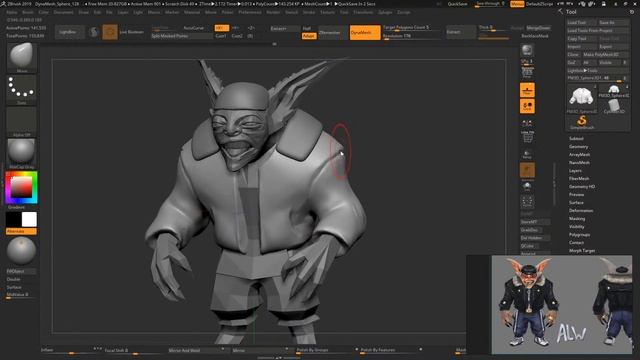Image resolution: width=640 pixels, height=360 pixels.
Task: Click the FillObject button
Action: (21, 271)
